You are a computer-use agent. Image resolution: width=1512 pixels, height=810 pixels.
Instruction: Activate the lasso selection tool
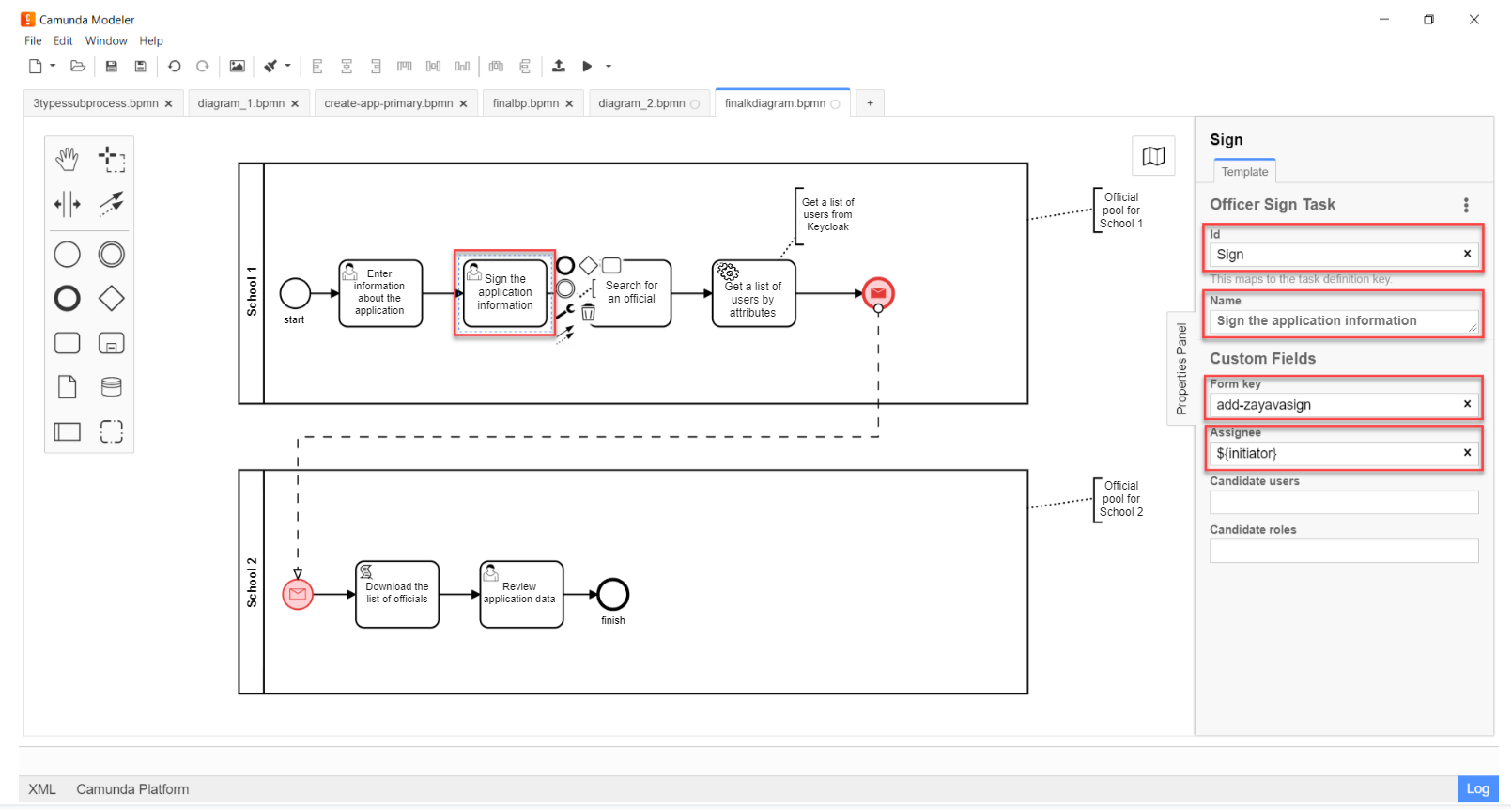112,159
